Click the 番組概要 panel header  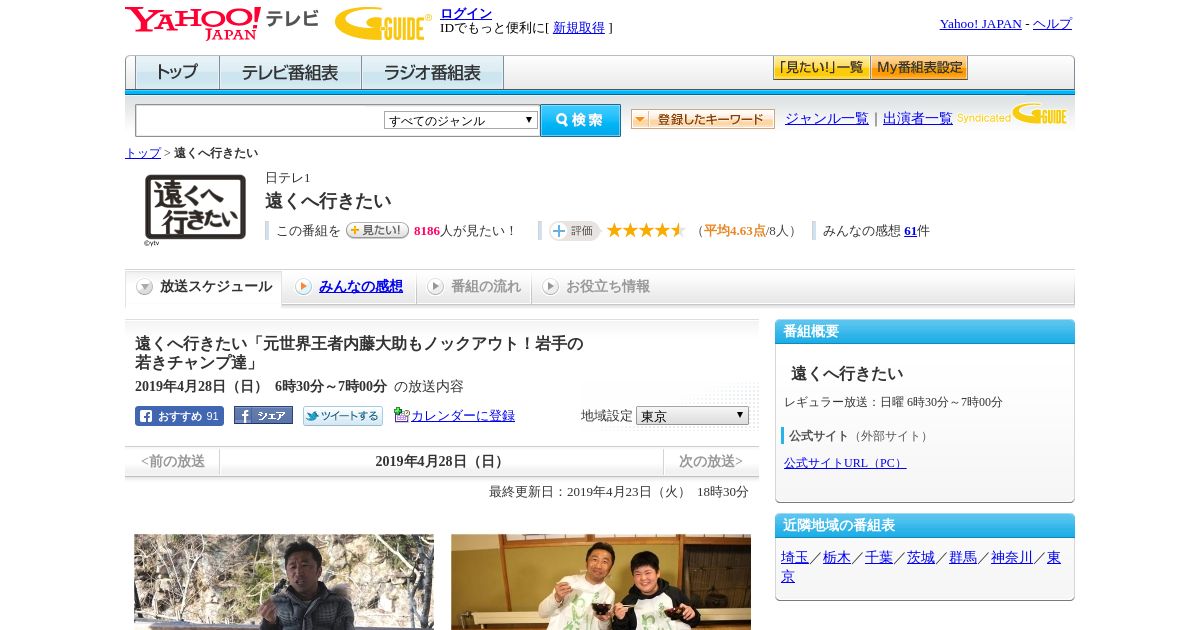[x=925, y=332]
